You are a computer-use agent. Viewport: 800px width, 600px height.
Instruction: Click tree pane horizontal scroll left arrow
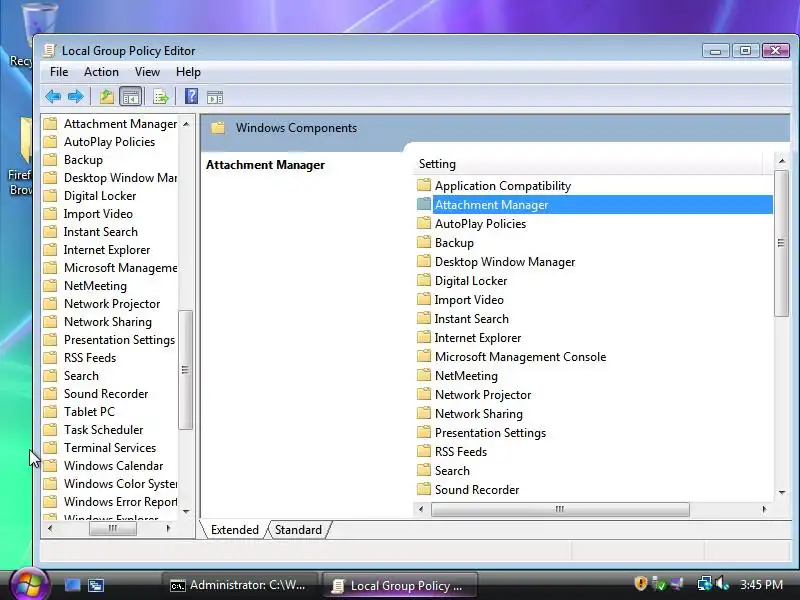pos(50,529)
